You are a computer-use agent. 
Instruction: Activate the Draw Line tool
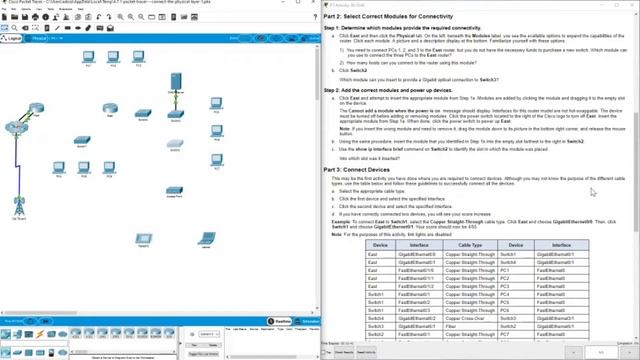pos(57,28)
